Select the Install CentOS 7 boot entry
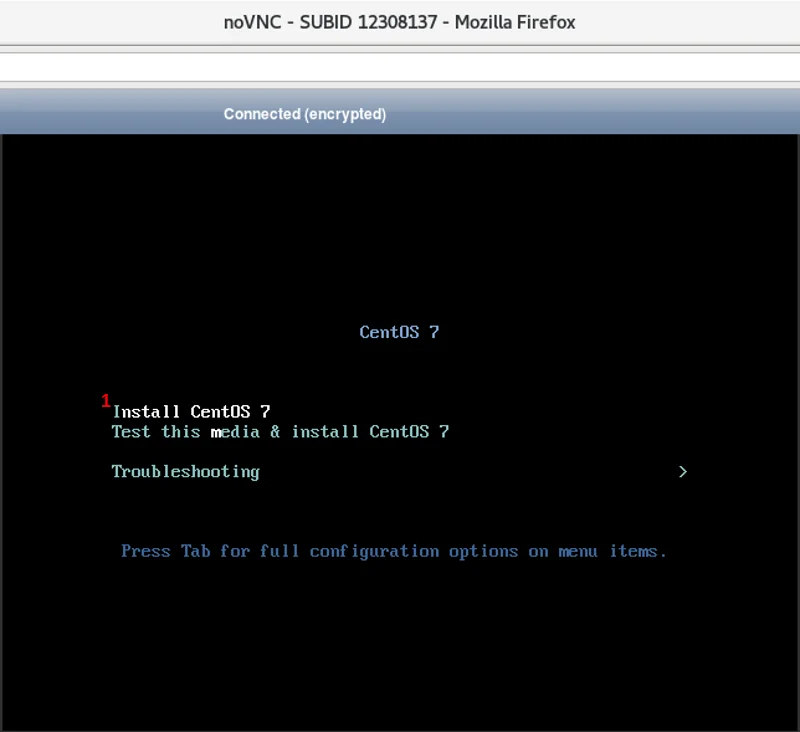800x732 pixels. pyautogui.click(x=191, y=412)
